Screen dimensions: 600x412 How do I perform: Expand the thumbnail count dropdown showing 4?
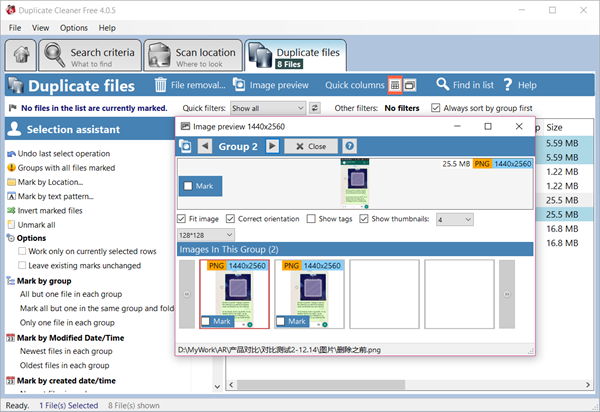[x=453, y=218]
